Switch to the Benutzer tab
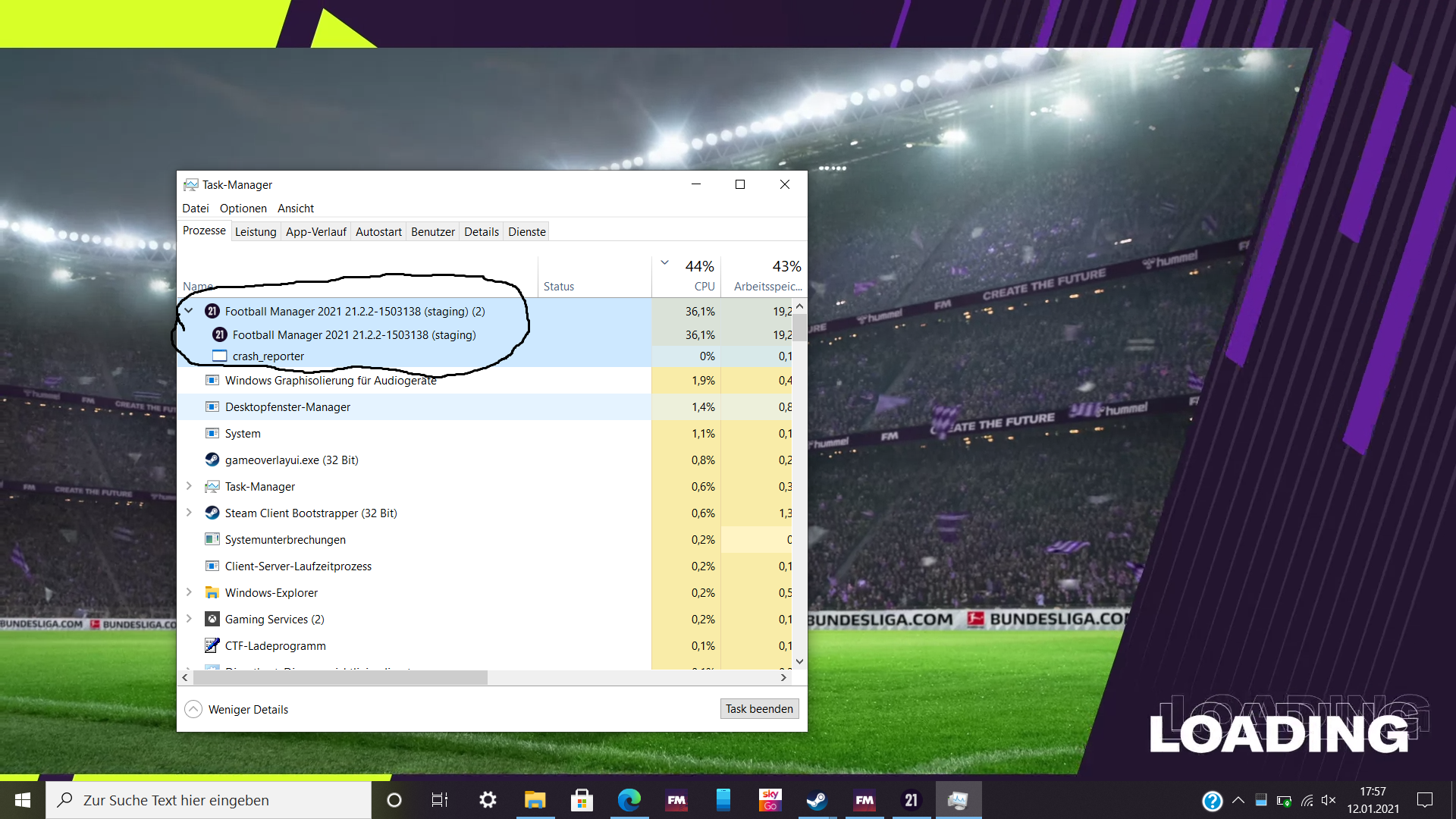Image resolution: width=1456 pixels, height=819 pixels. [432, 231]
